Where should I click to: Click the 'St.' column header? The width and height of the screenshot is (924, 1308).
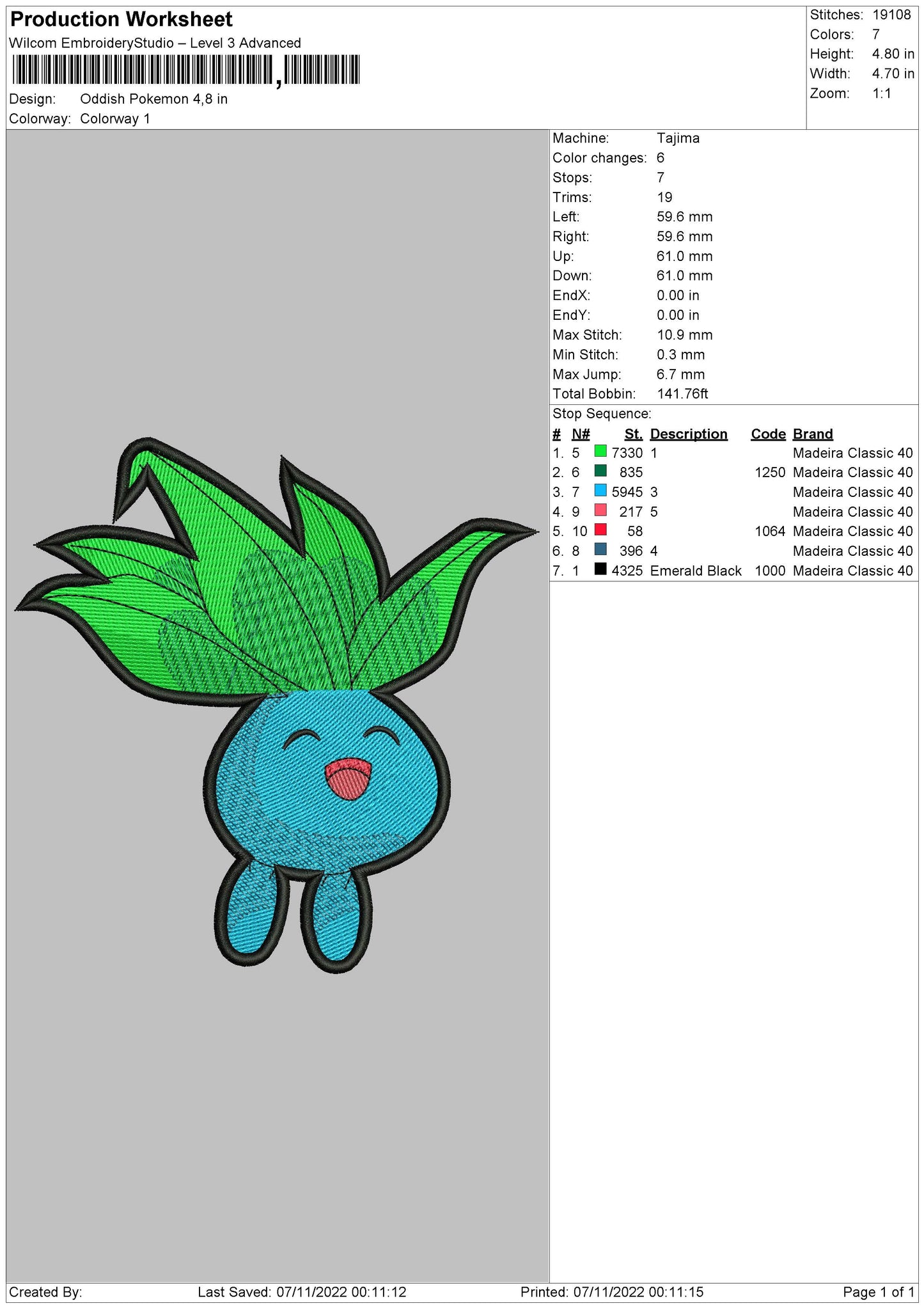coord(634,434)
